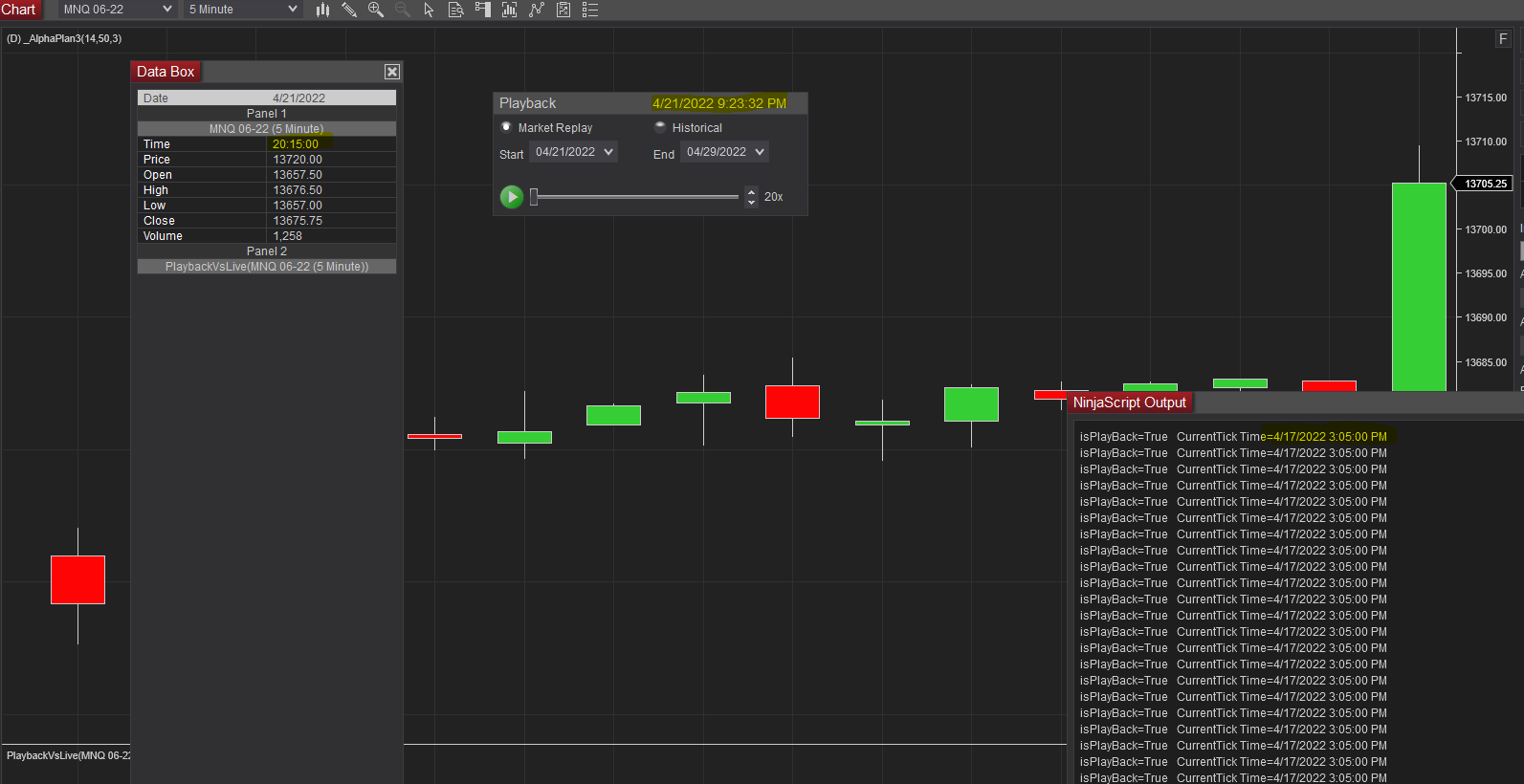1524x784 pixels.
Task: Decrease playback speed with the down arrow
Action: (752, 202)
